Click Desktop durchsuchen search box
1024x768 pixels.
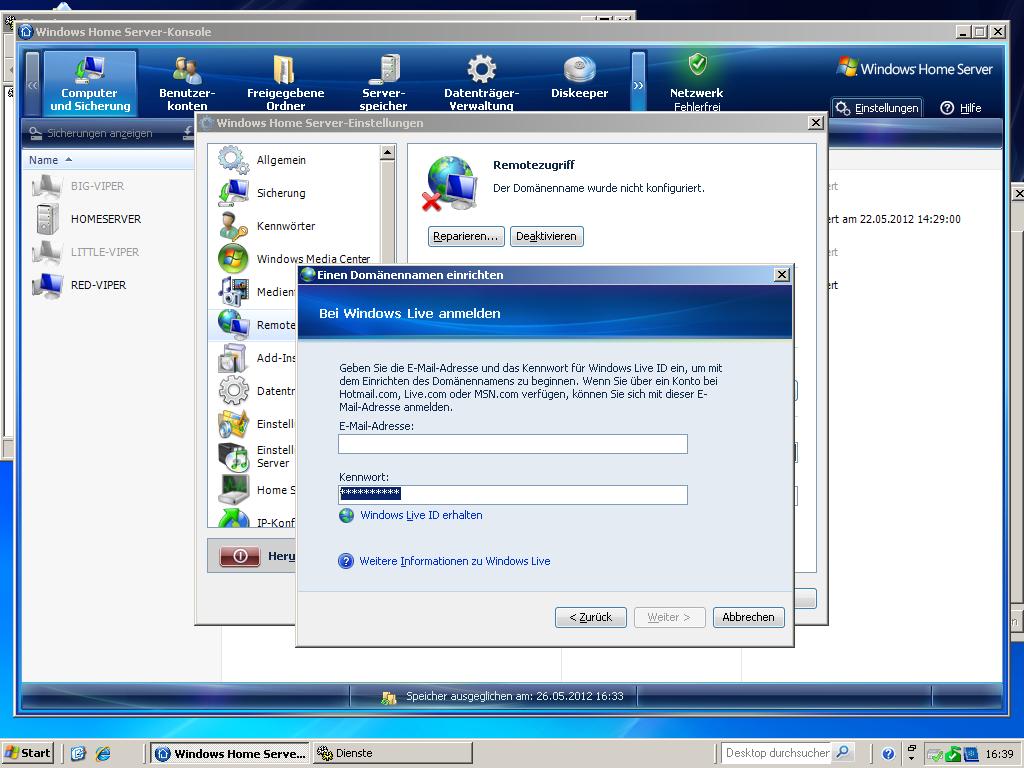pyautogui.click(x=776, y=753)
